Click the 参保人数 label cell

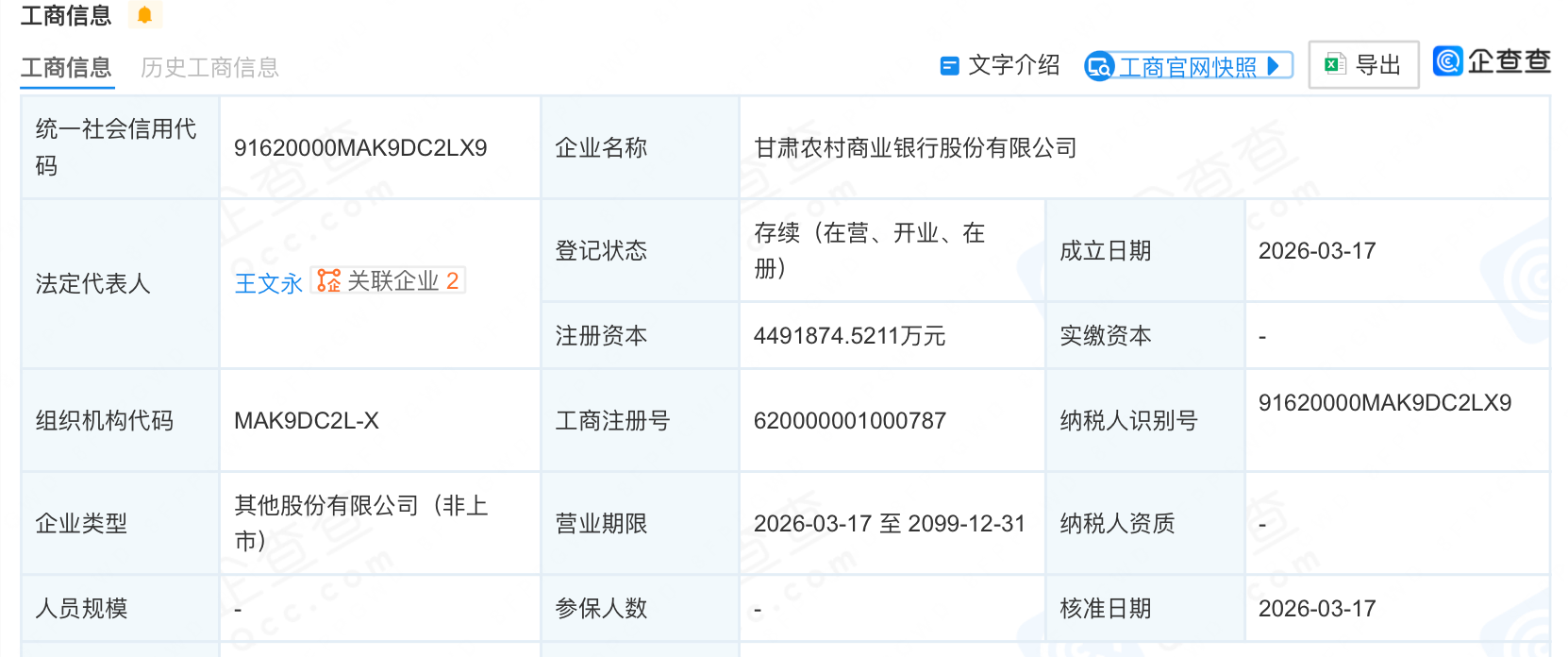(x=640, y=608)
